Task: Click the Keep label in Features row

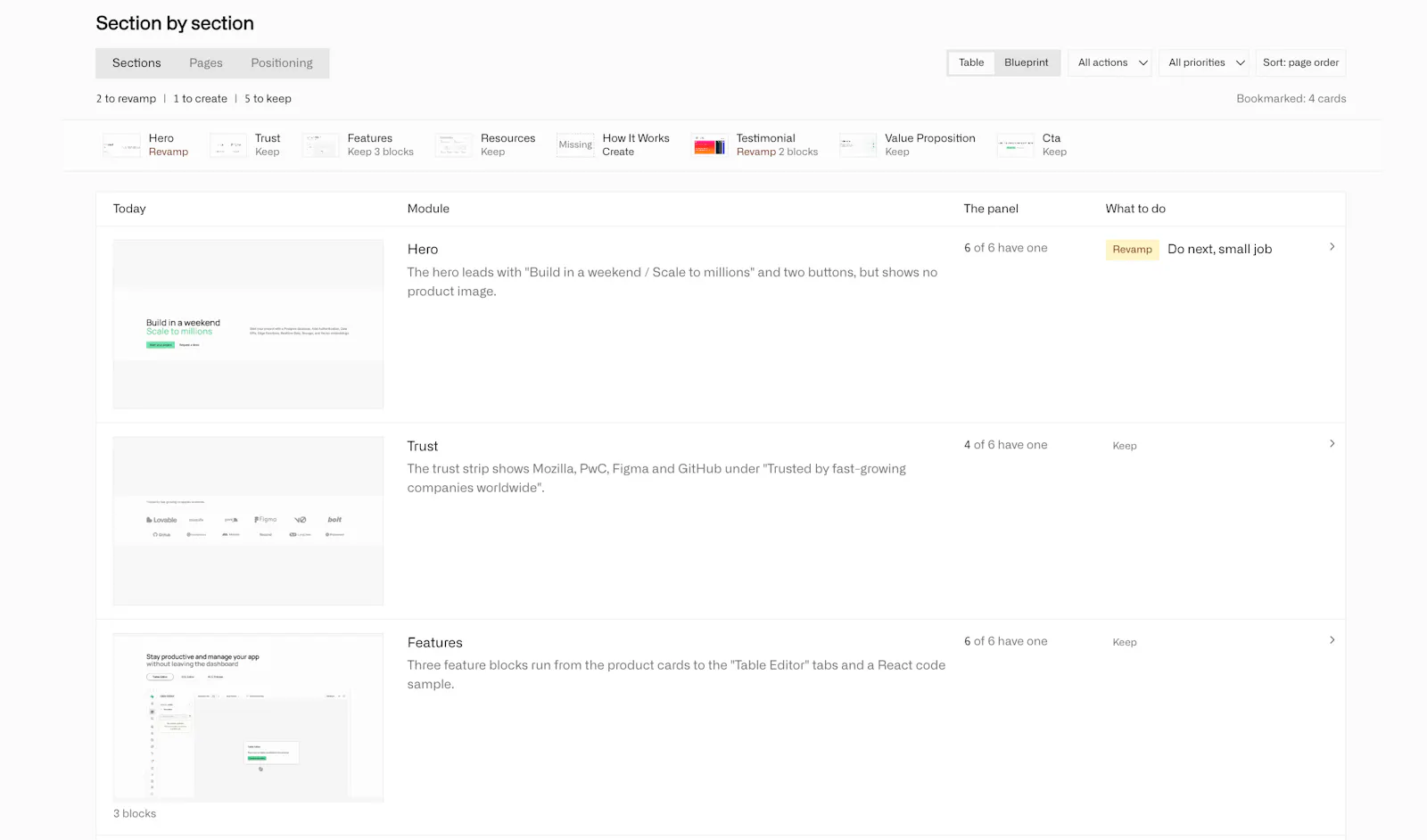Action: [x=1125, y=642]
